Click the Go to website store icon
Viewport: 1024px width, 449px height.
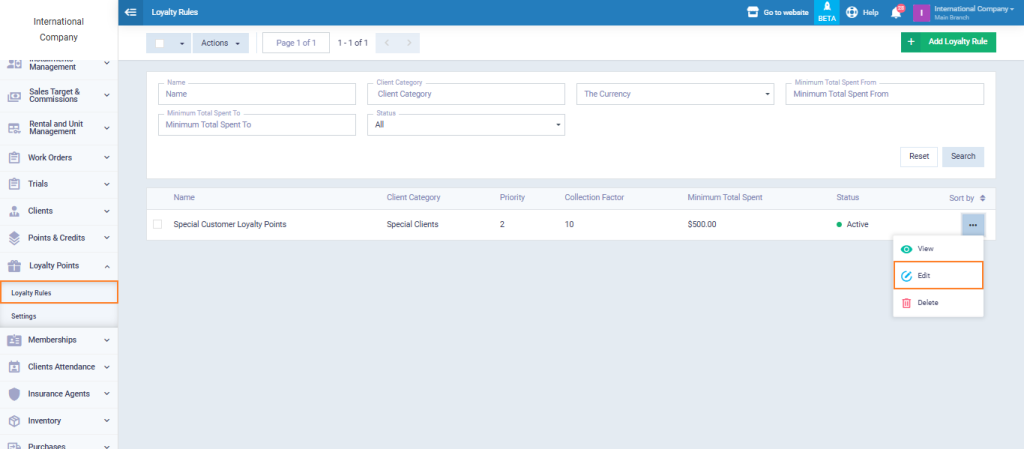[752, 12]
